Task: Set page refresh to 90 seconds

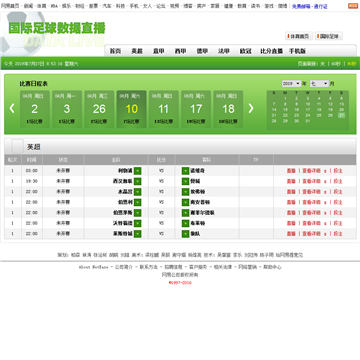Action: pyautogui.click(x=351, y=64)
